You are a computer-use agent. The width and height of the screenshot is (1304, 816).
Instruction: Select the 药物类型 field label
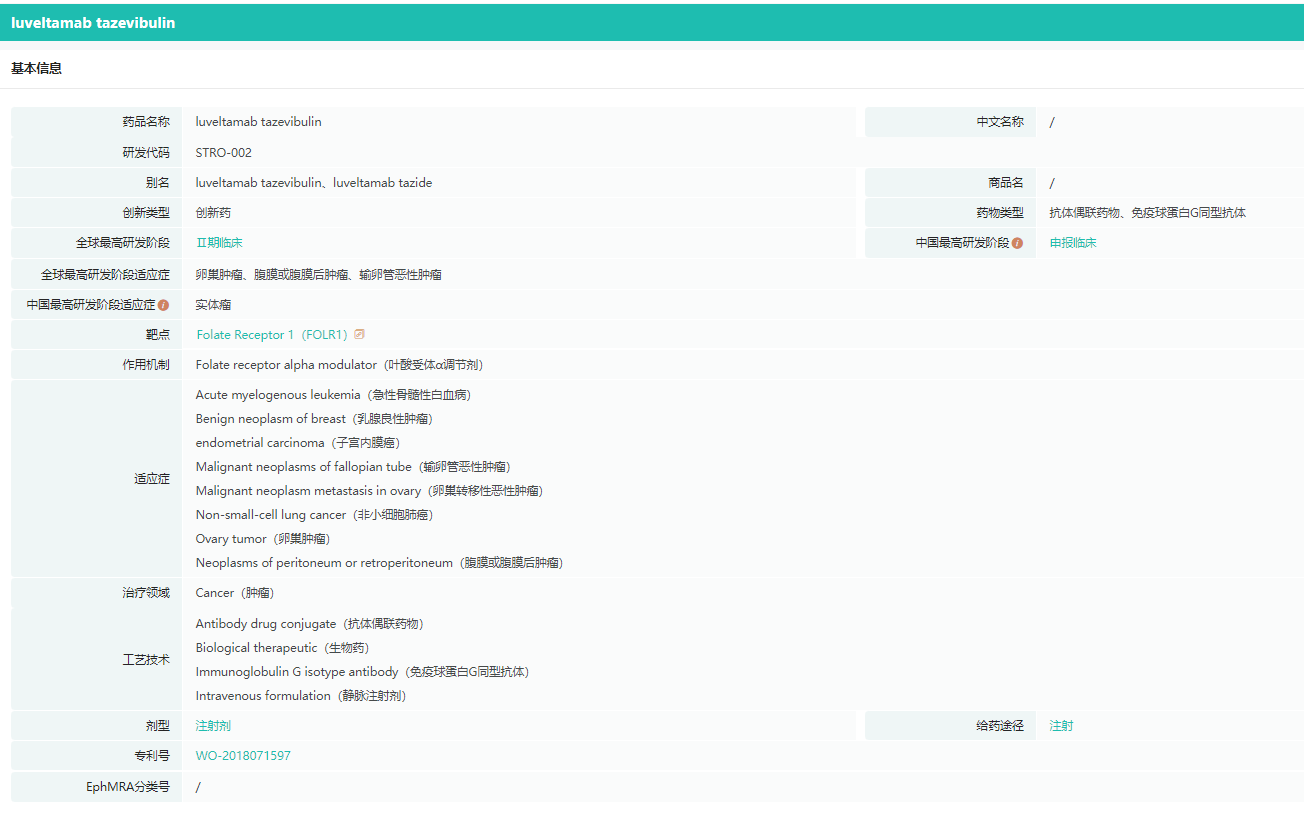[1000, 213]
